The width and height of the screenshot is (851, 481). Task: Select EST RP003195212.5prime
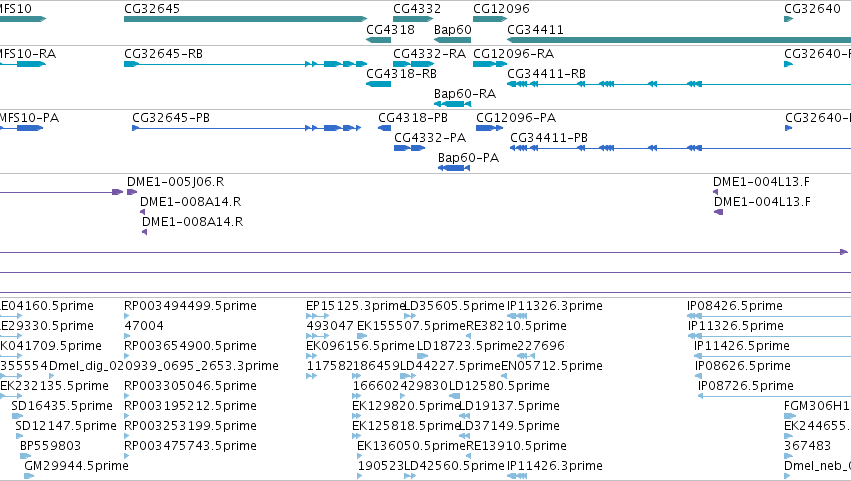point(190,406)
